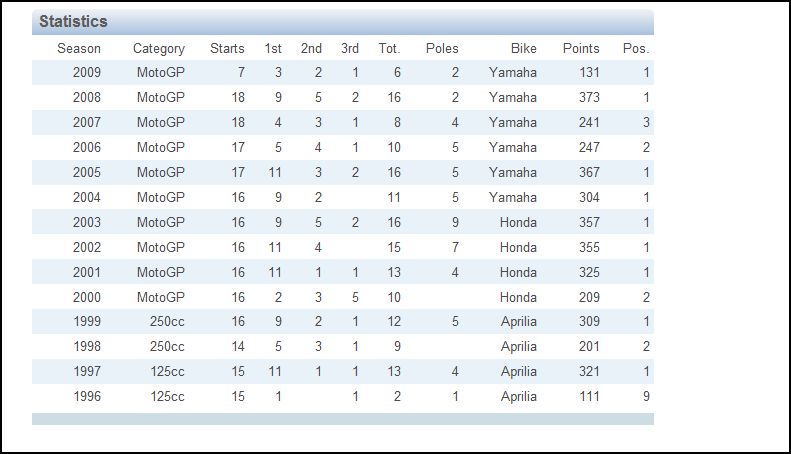
Task: Select the 2001 season cell
Action: pos(87,272)
